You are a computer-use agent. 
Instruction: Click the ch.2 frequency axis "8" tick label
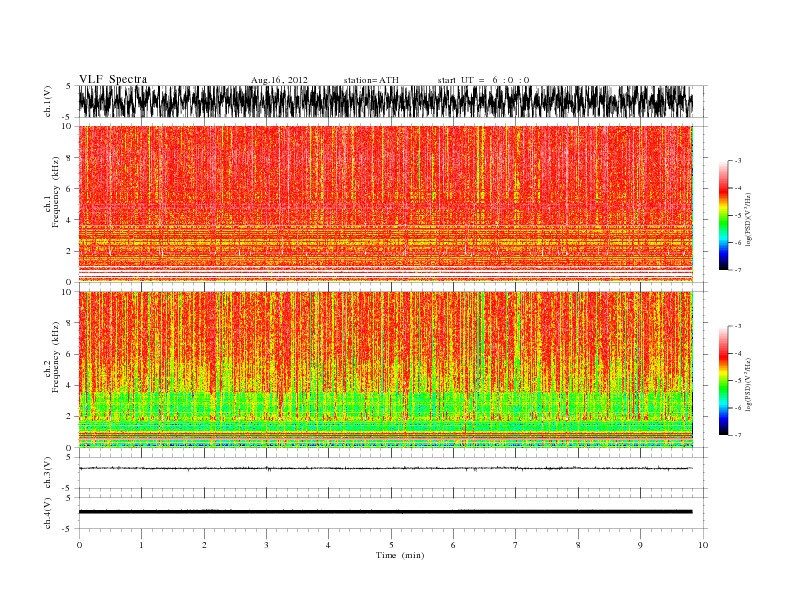point(69,323)
